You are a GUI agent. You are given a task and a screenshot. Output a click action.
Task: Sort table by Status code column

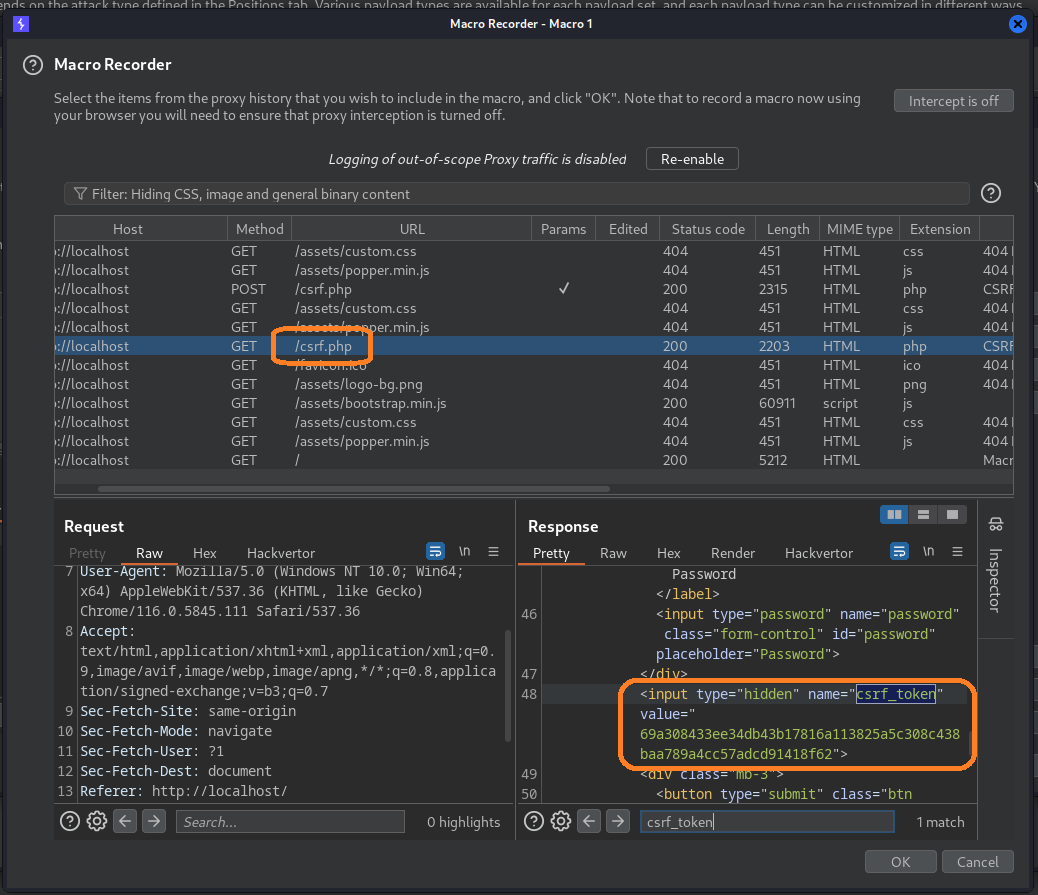[707, 229]
